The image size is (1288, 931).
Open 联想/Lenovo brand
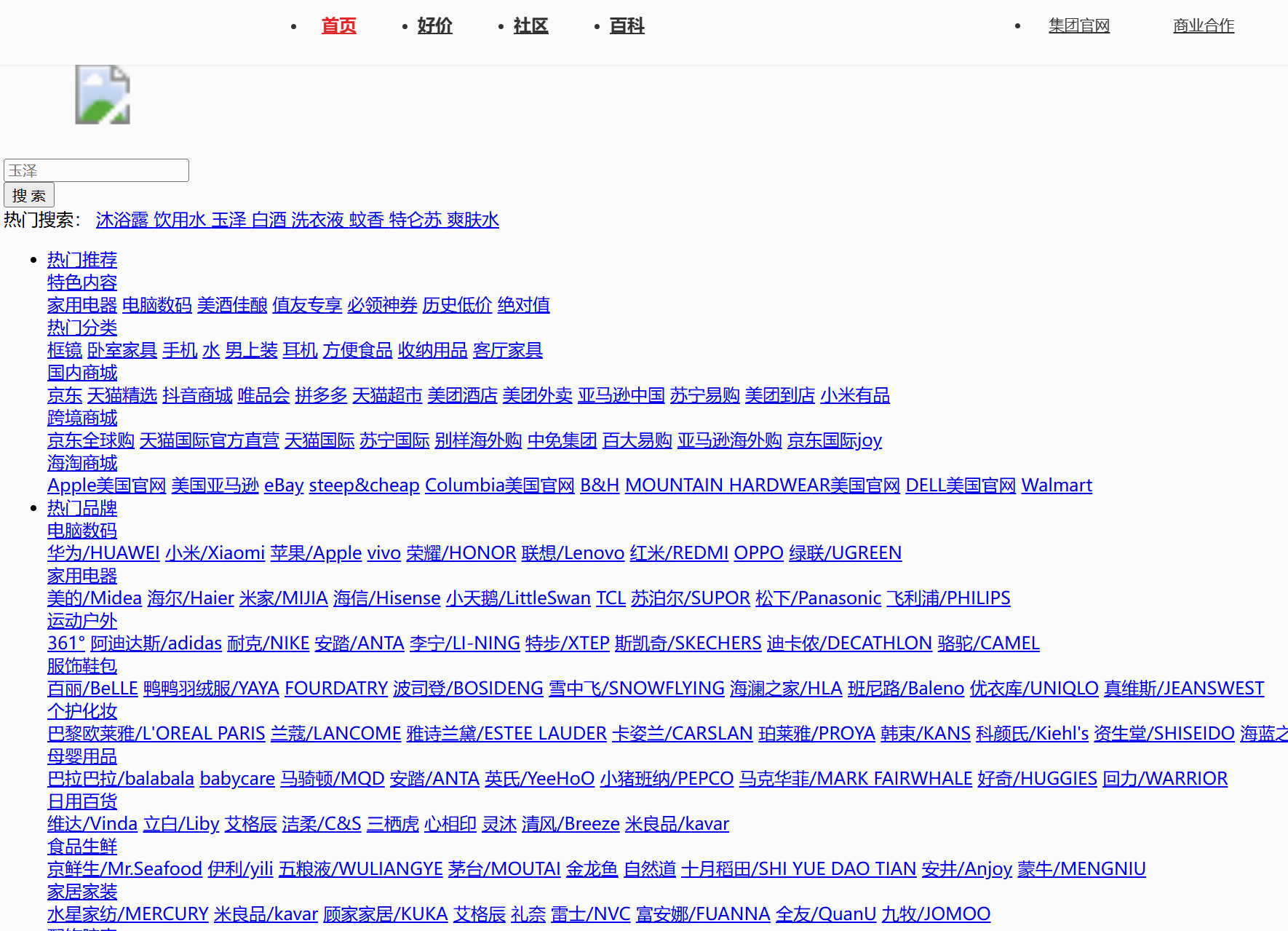(573, 553)
